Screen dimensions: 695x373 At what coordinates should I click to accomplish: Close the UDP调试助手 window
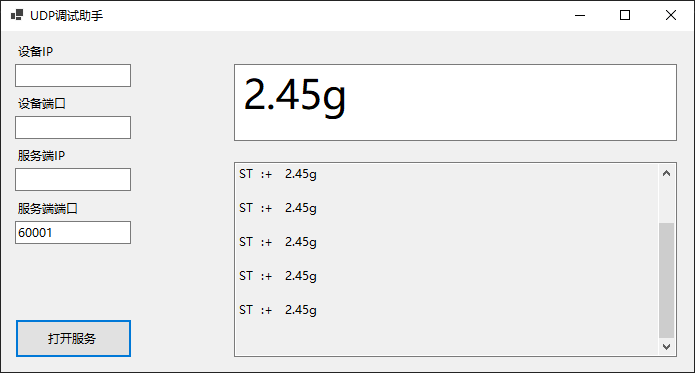[671, 16]
